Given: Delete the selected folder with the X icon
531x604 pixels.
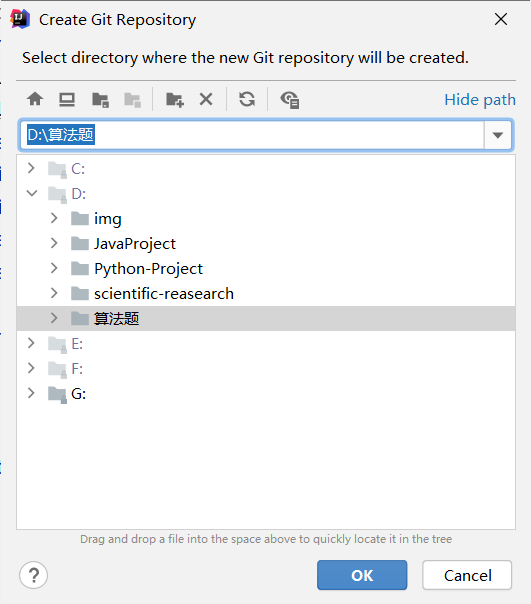Looking at the screenshot, I should click(x=206, y=99).
